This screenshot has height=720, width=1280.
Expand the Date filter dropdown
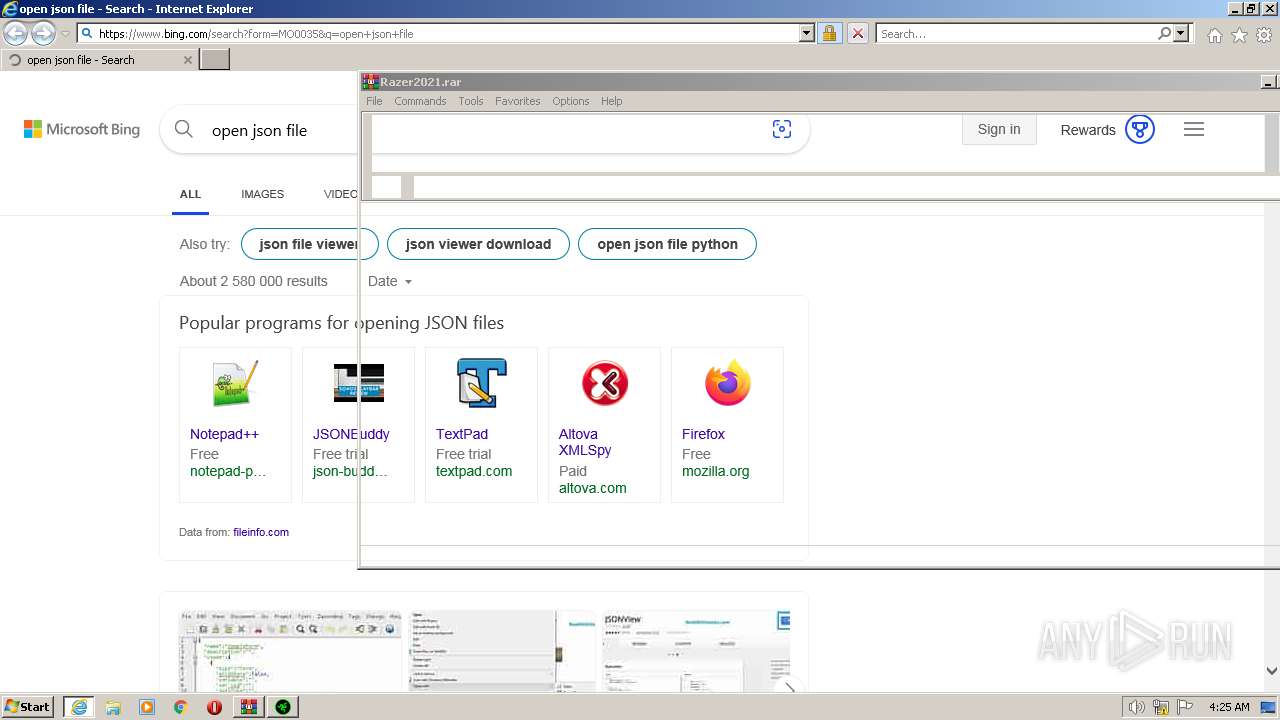click(x=390, y=281)
